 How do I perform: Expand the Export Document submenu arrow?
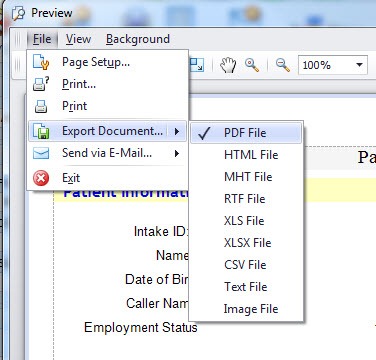(177, 131)
